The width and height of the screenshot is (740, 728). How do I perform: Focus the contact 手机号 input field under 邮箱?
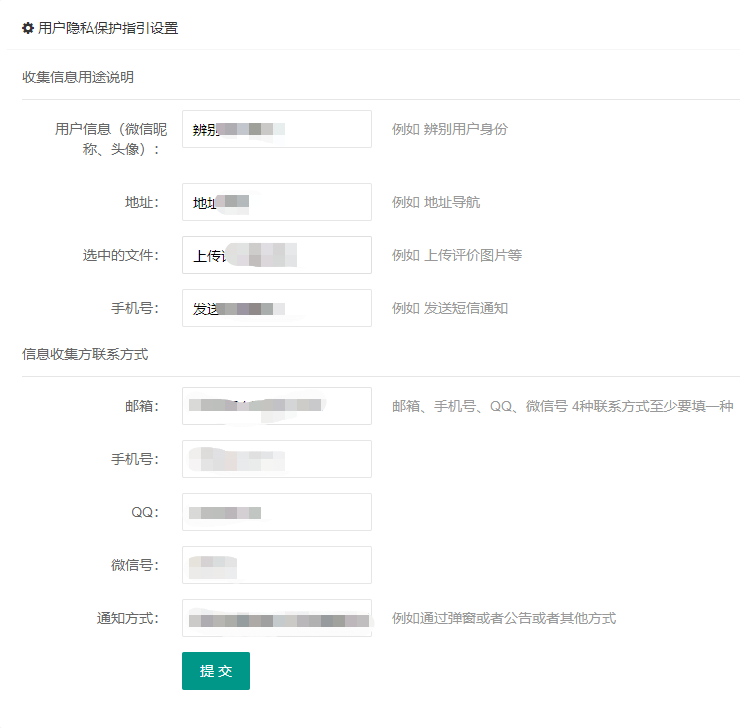coord(277,459)
